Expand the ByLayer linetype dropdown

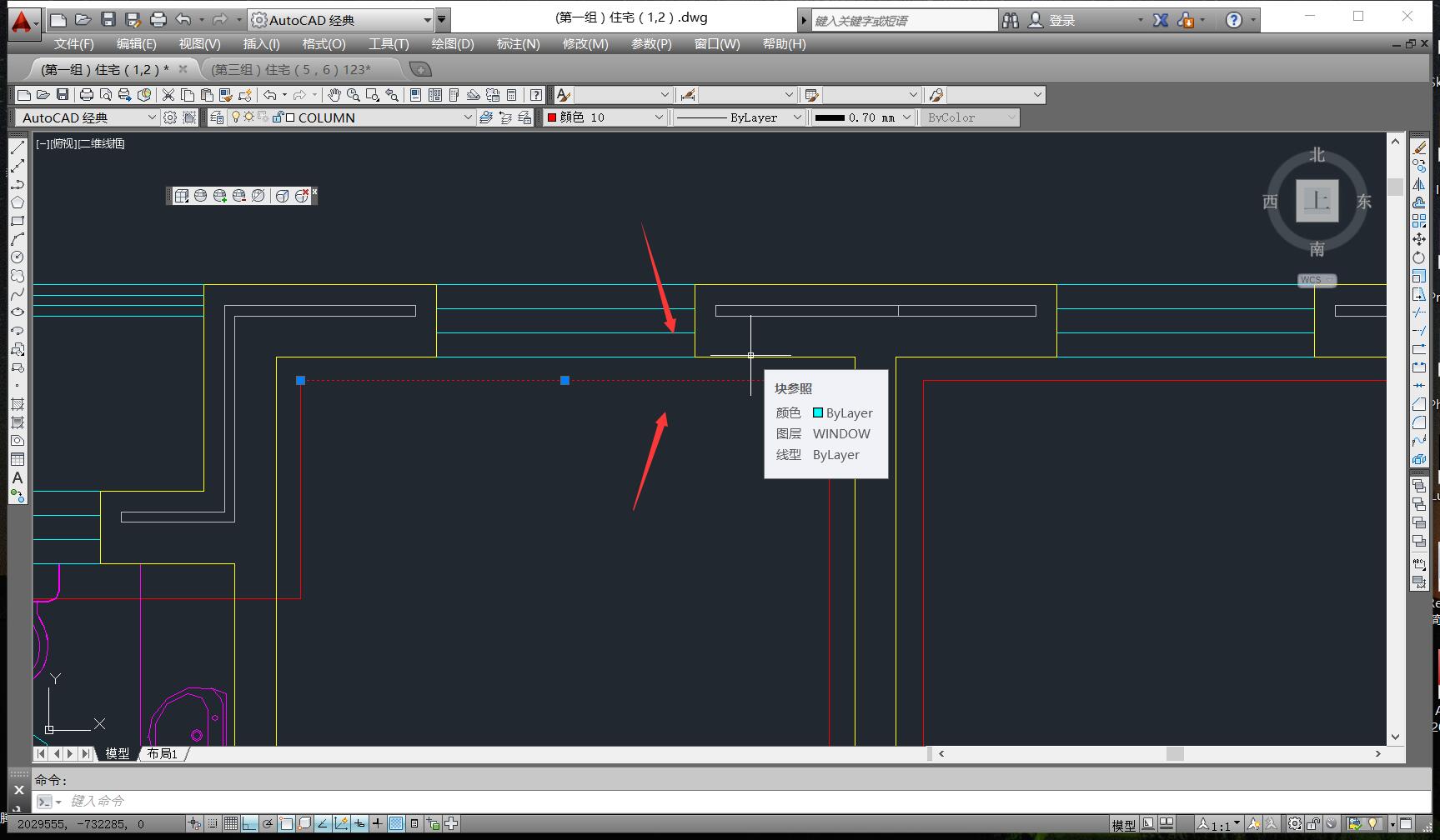click(796, 117)
